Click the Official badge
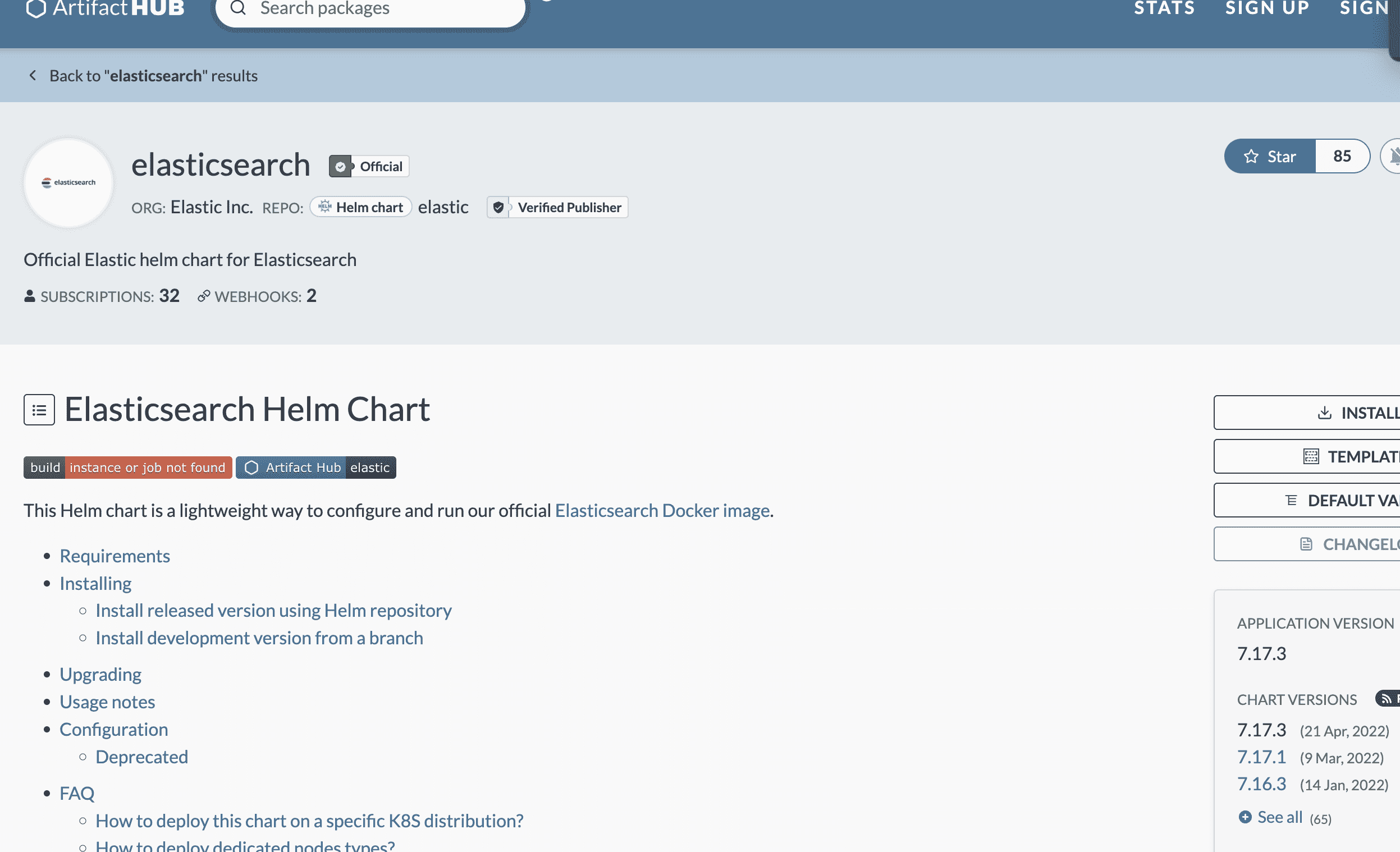The height and width of the screenshot is (852, 1400). point(369,166)
